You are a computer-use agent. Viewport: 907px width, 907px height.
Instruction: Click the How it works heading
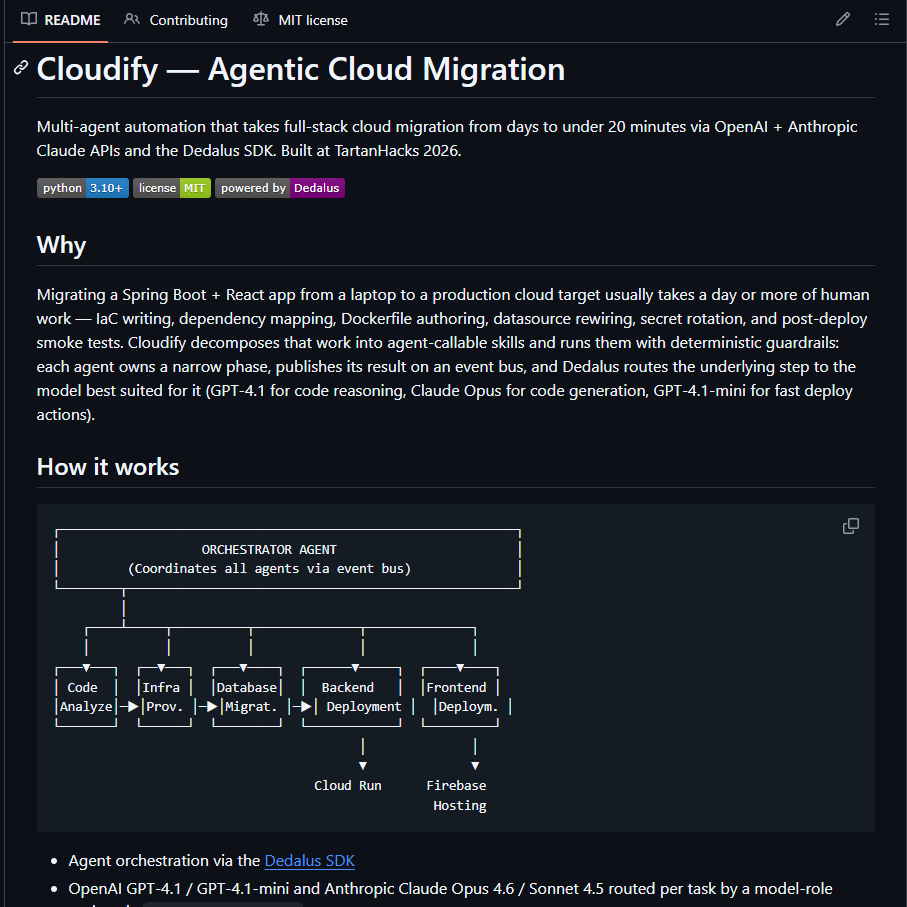tap(108, 467)
